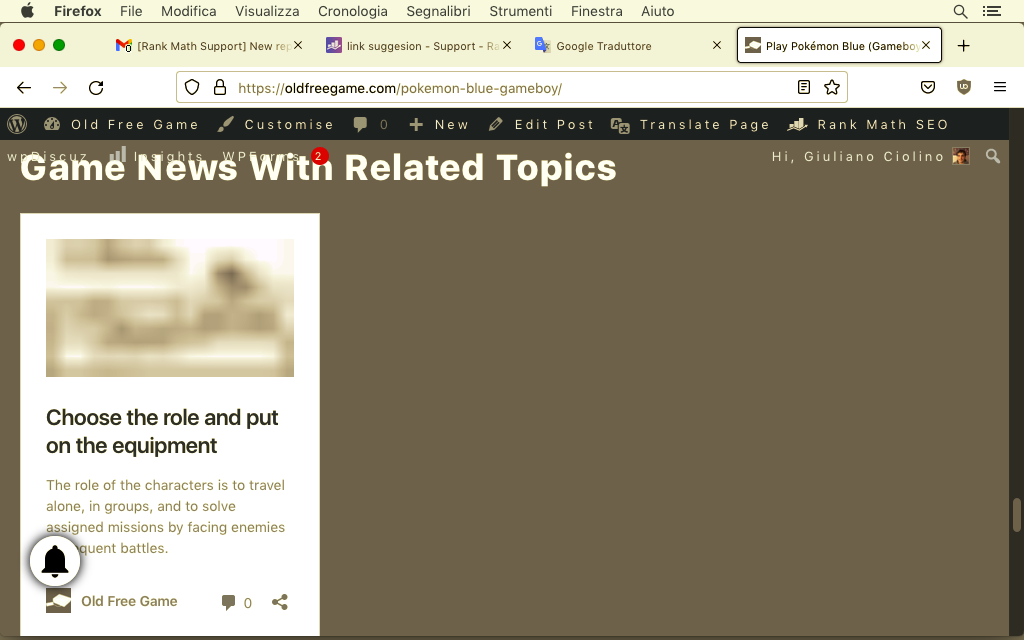Open the Modifica menu
This screenshot has height=640, width=1024.
click(188, 11)
